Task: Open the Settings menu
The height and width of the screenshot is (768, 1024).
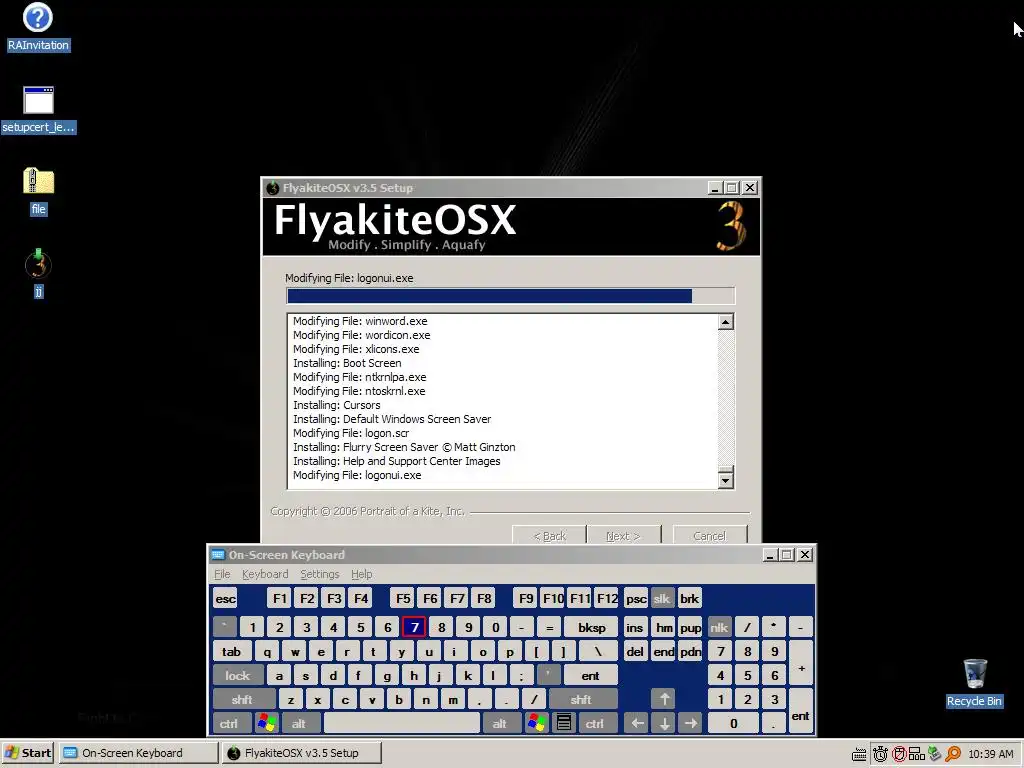Action: pyautogui.click(x=319, y=574)
